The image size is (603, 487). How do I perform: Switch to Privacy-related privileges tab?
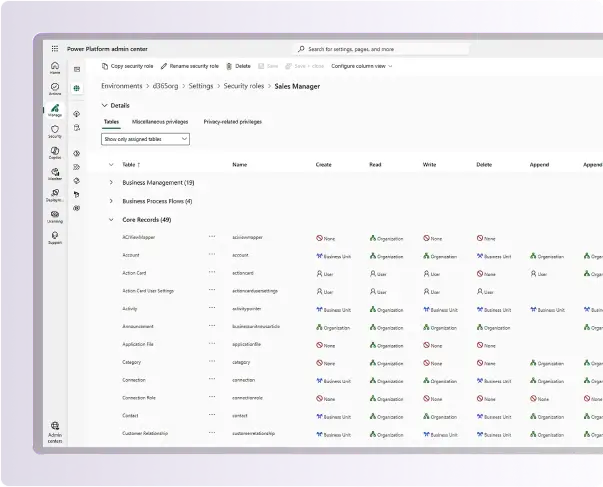click(x=232, y=122)
